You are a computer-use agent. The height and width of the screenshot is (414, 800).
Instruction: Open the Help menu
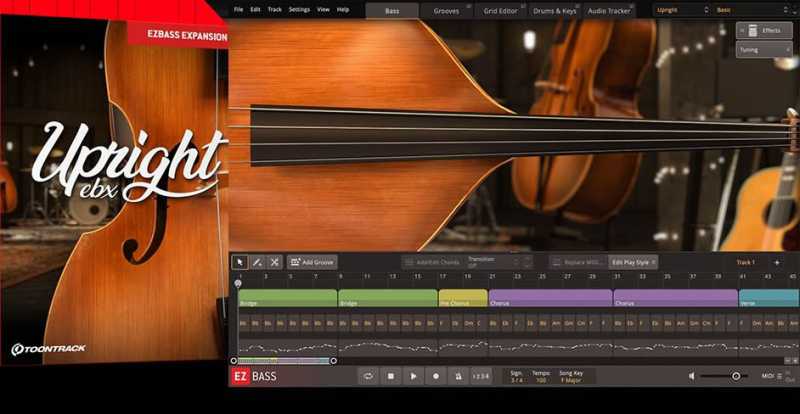tap(343, 10)
